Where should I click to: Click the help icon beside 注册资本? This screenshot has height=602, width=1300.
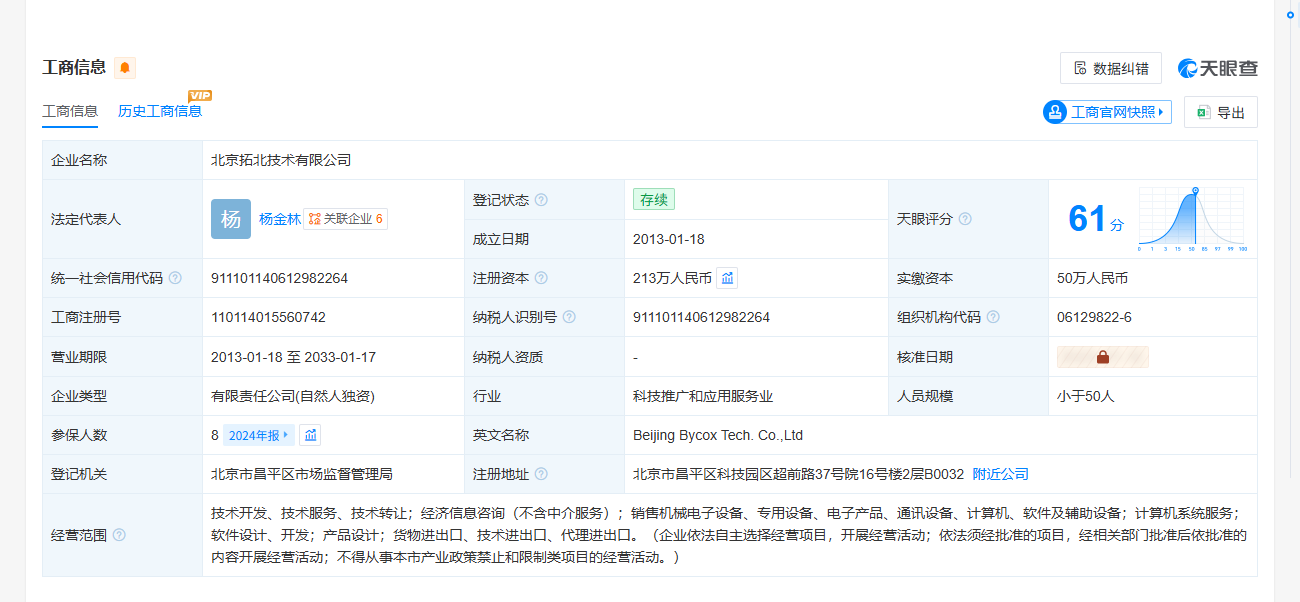pos(541,278)
